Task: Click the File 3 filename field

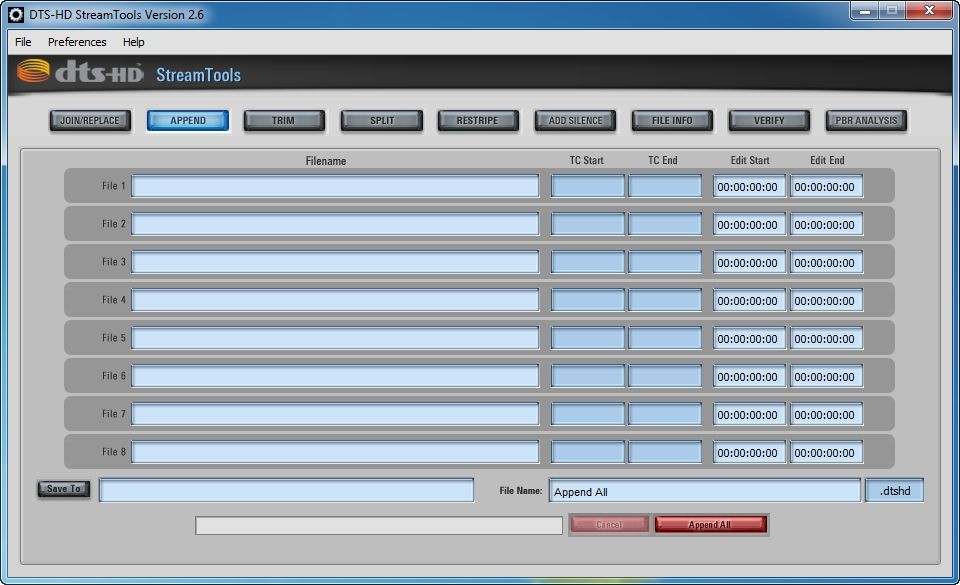Action: coord(336,262)
